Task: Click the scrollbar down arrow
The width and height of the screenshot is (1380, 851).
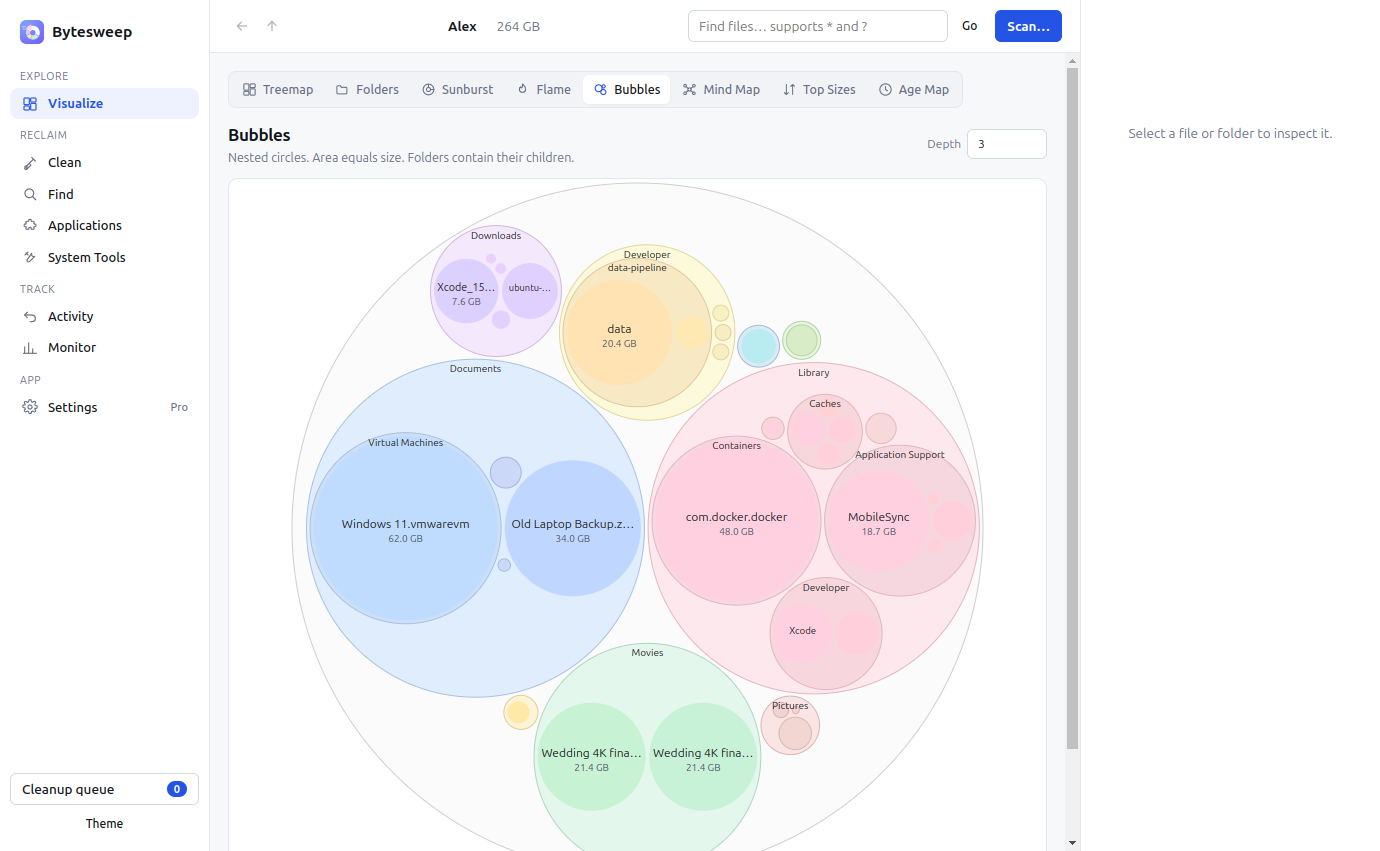Action: coord(1073,842)
